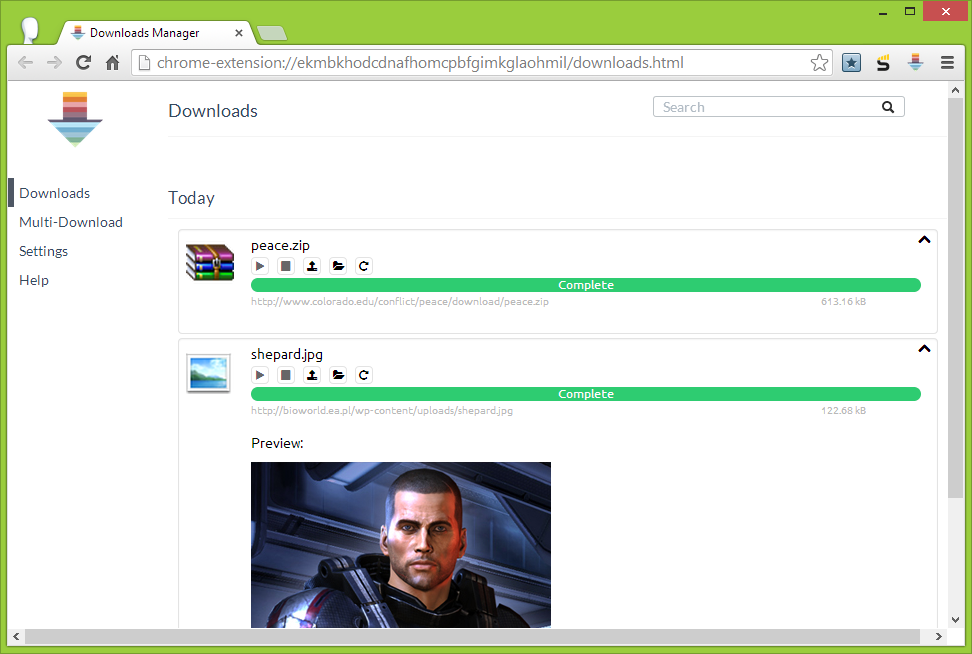Click the peace.zip source URL

400,302
